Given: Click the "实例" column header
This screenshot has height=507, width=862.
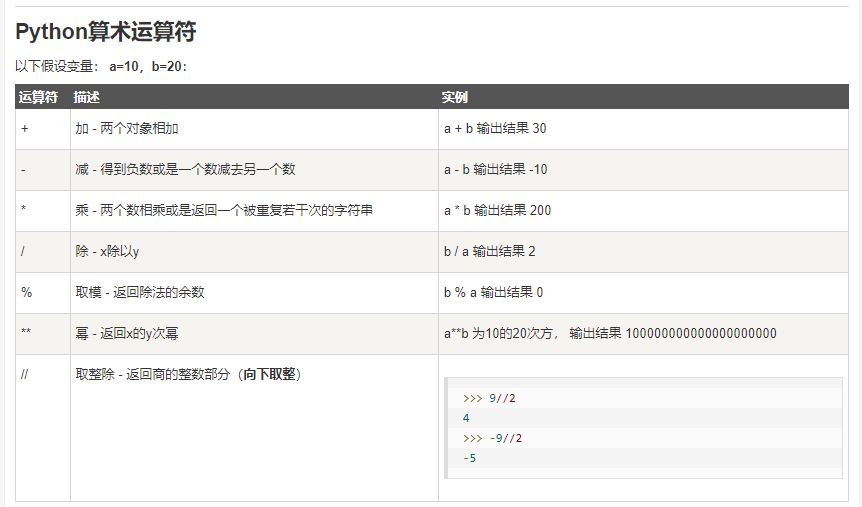Looking at the screenshot, I should coord(455,97).
